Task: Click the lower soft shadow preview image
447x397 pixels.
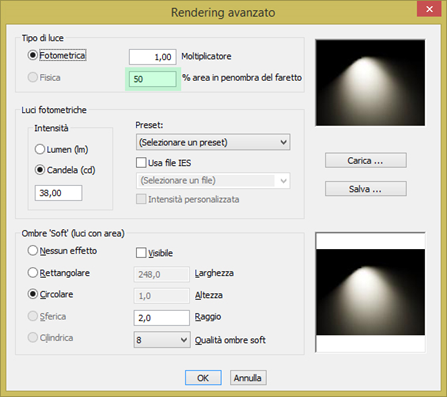Action: click(370, 292)
